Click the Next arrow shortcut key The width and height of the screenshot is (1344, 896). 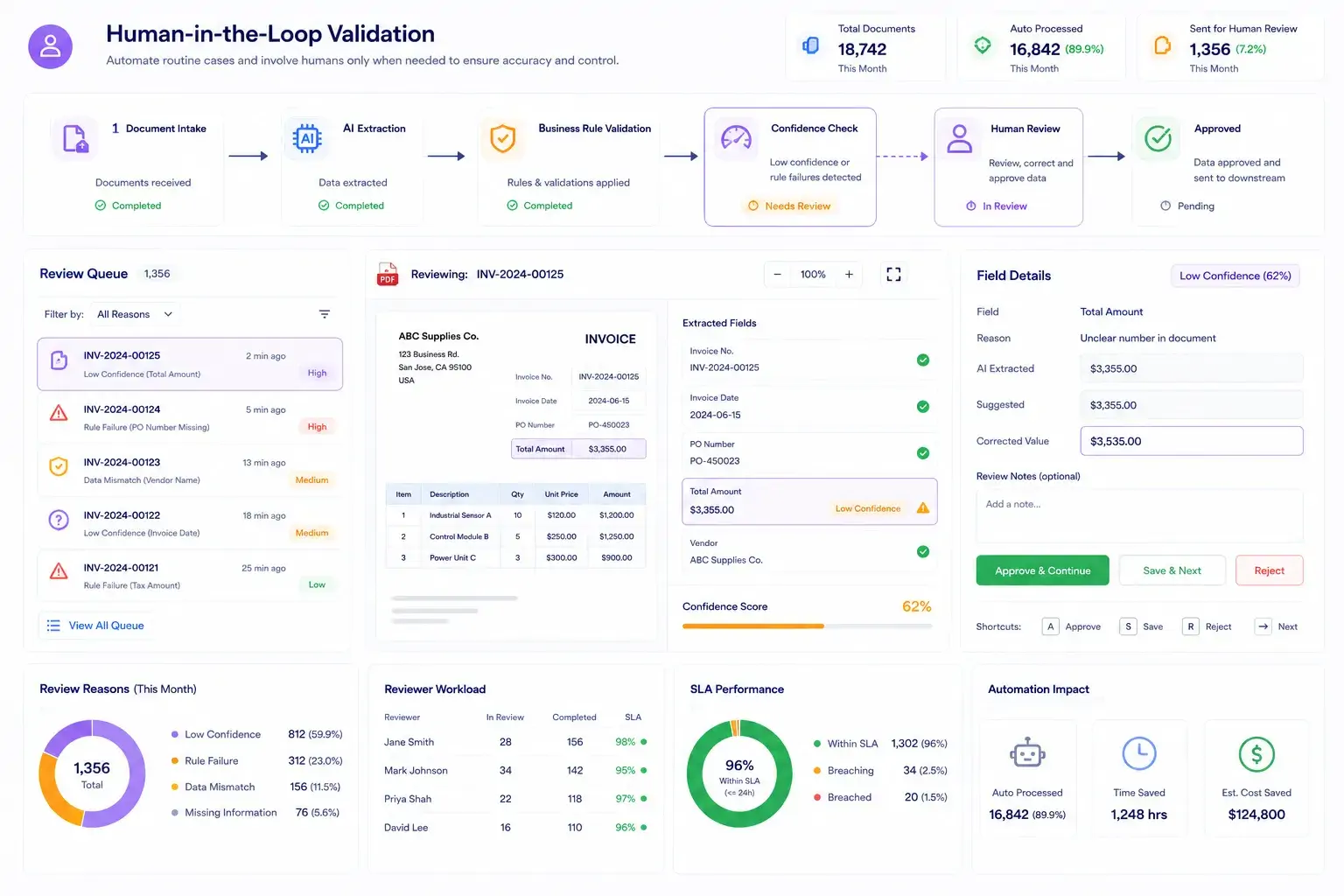tap(1263, 626)
